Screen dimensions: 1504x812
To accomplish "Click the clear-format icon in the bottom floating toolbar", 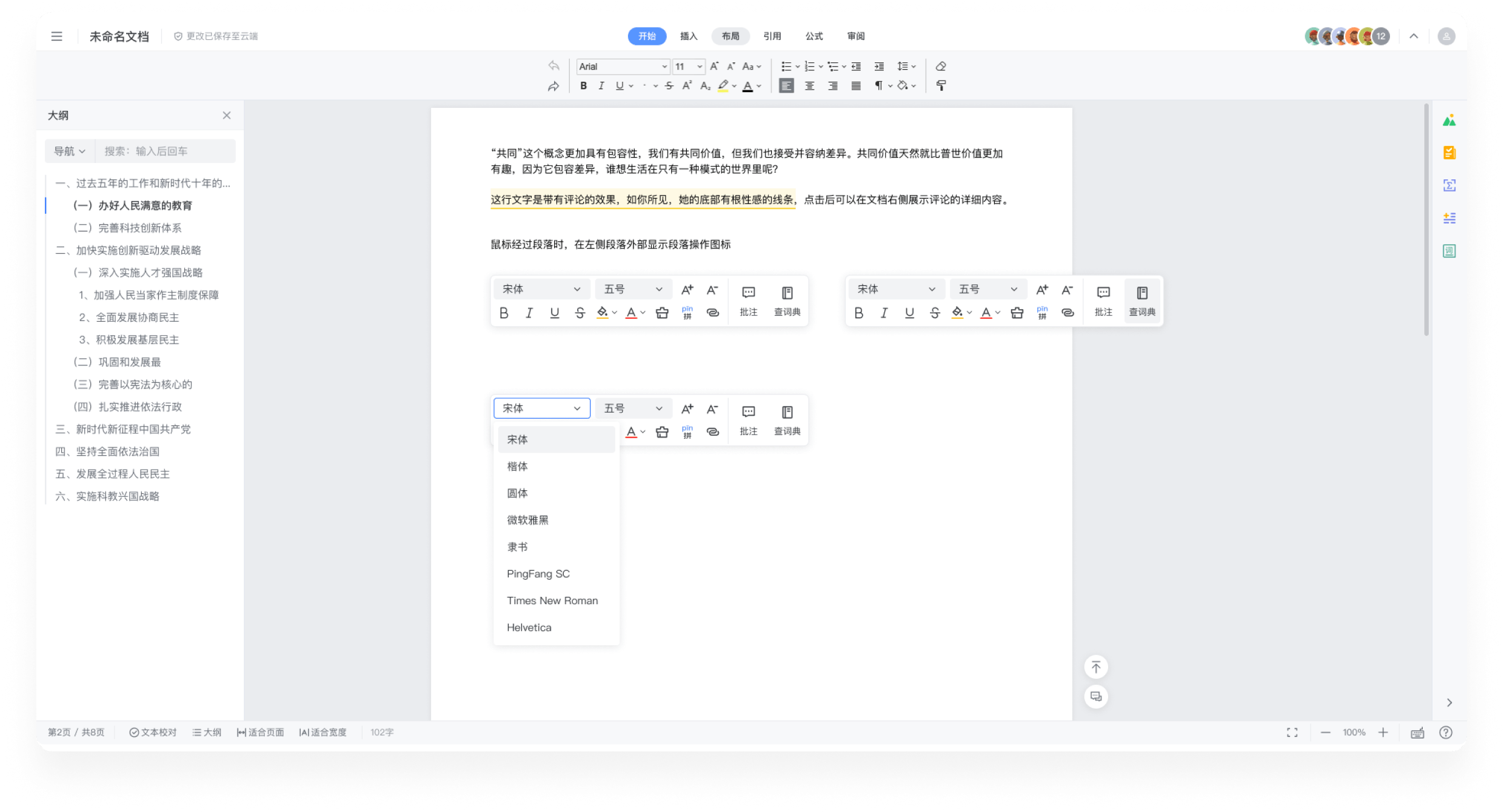I will coord(662,432).
